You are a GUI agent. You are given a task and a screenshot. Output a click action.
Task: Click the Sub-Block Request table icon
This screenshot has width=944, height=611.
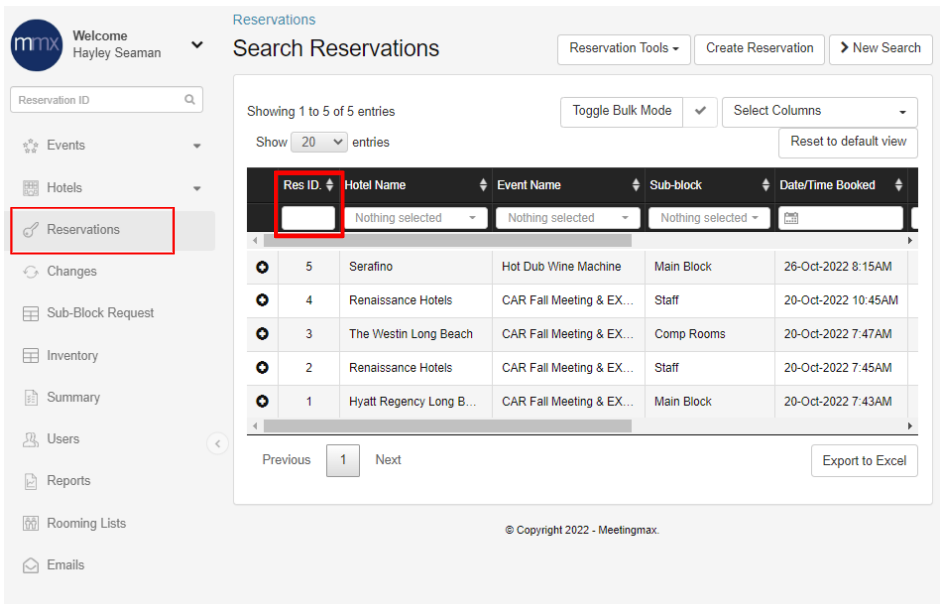pyautogui.click(x=31, y=314)
